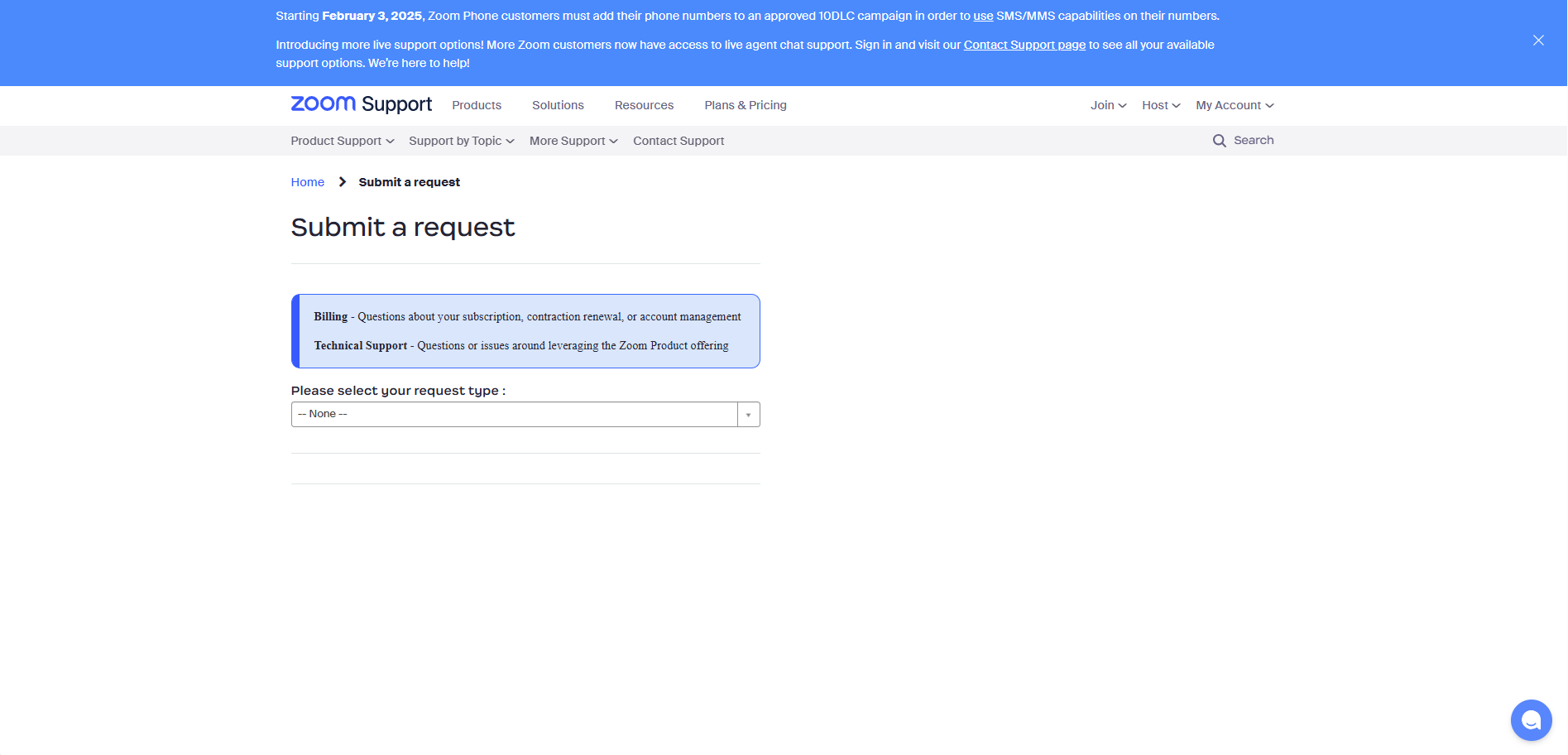Image resolution: width=1568 pixels, height=755 pixels.
Task: Open the Contact Support page banner link
Action: coord(1024,45)
